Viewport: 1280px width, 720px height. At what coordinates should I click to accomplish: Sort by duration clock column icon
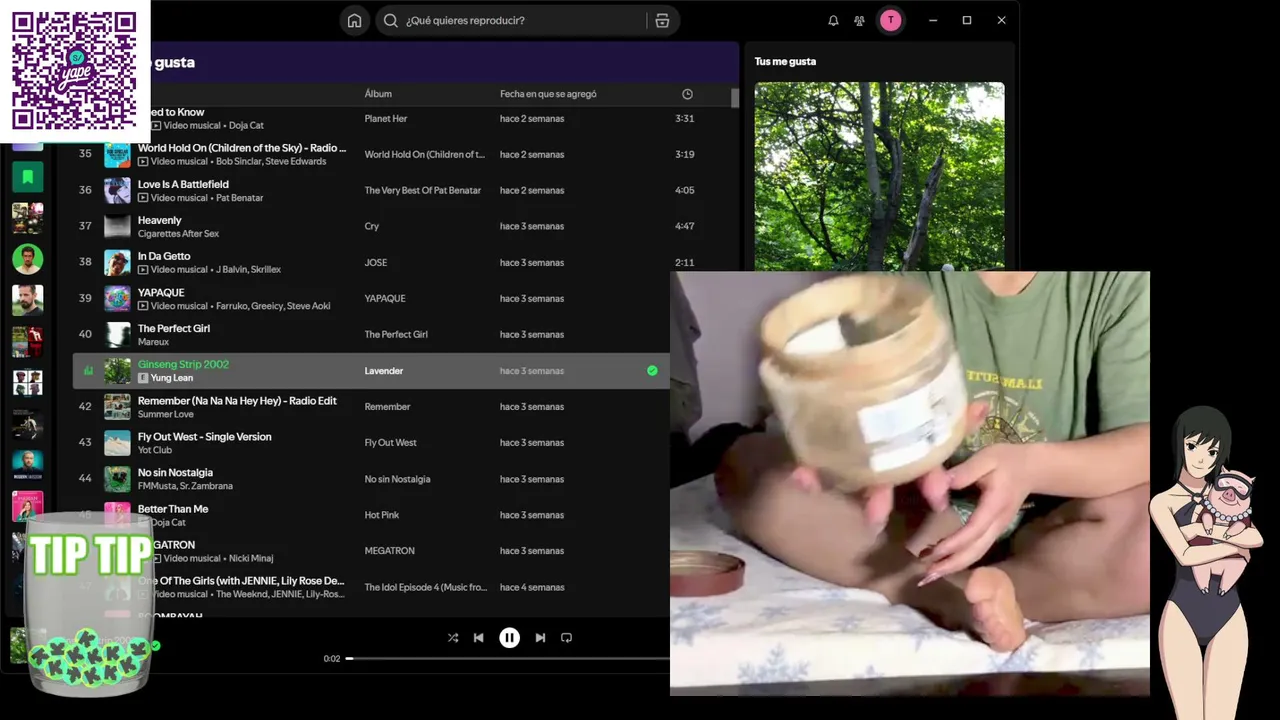click(687, 94)
